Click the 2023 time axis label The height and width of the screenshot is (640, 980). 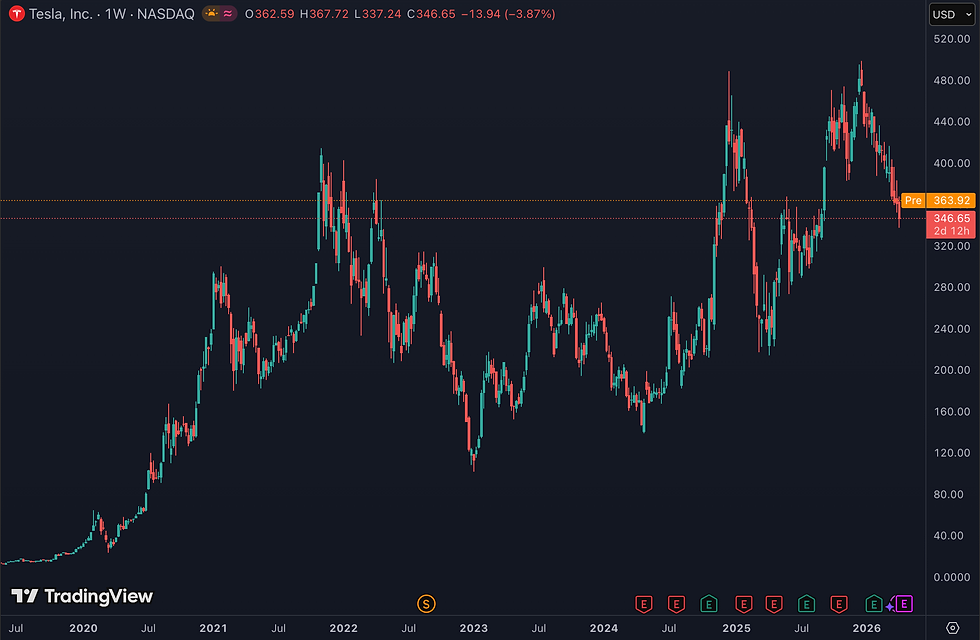[x=473, y=628]
